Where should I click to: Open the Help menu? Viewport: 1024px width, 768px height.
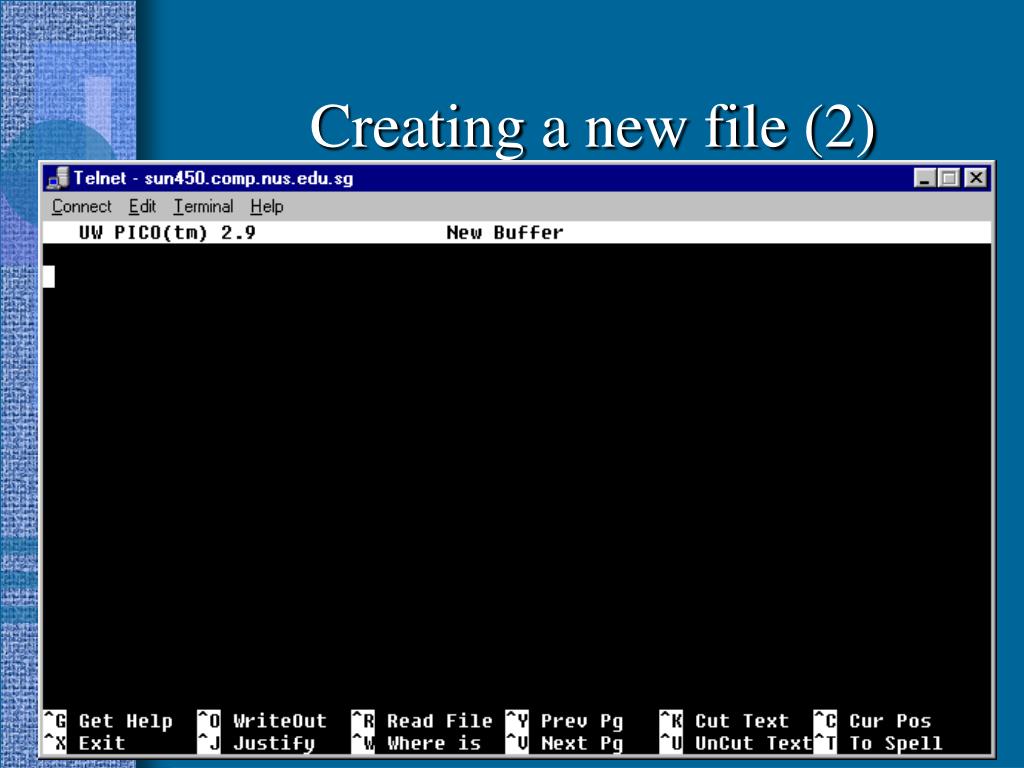coord(266,206)
